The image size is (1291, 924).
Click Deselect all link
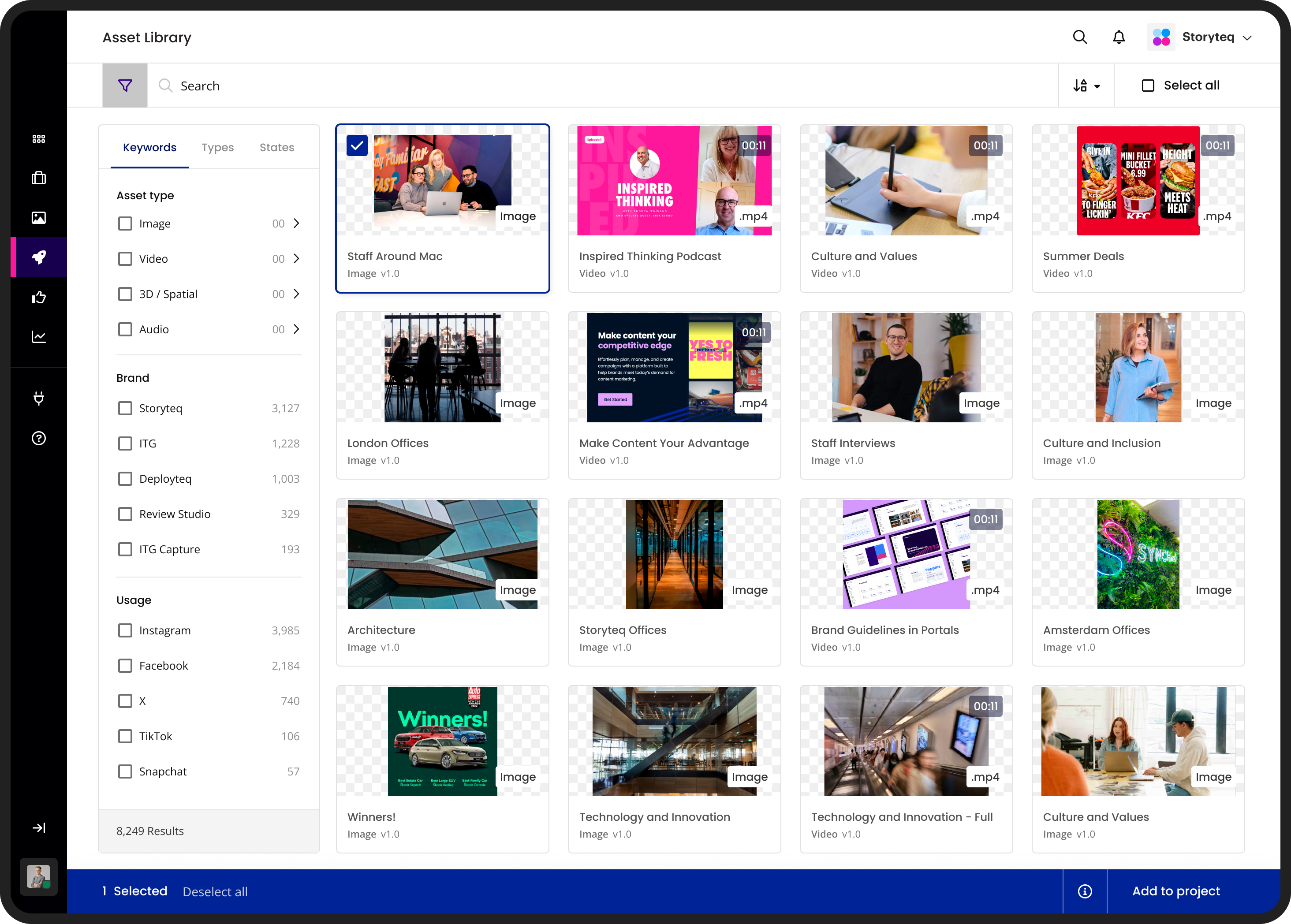214,891
